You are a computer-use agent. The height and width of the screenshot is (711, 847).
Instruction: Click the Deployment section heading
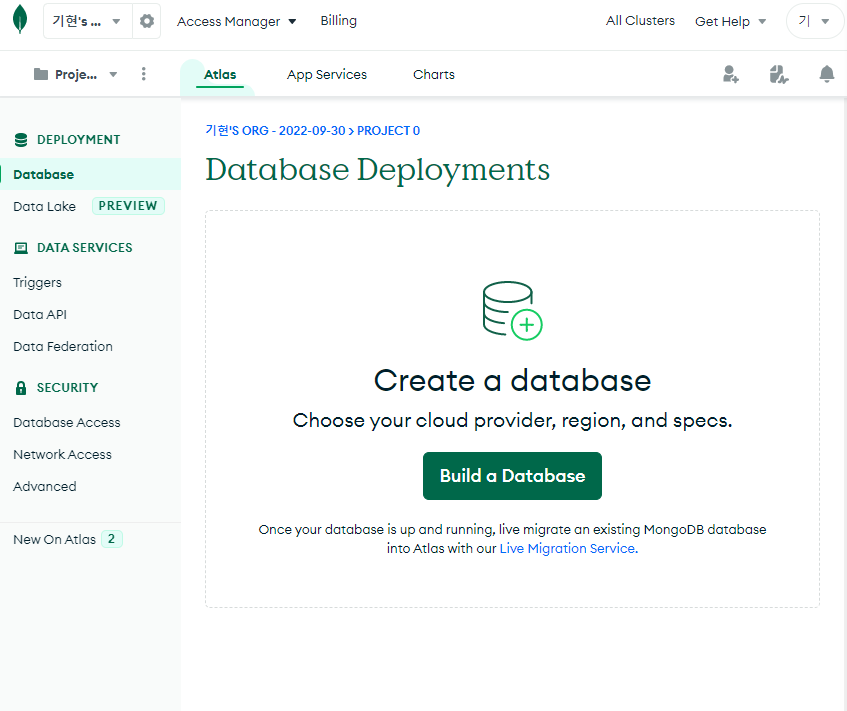[x=78, y=139]
